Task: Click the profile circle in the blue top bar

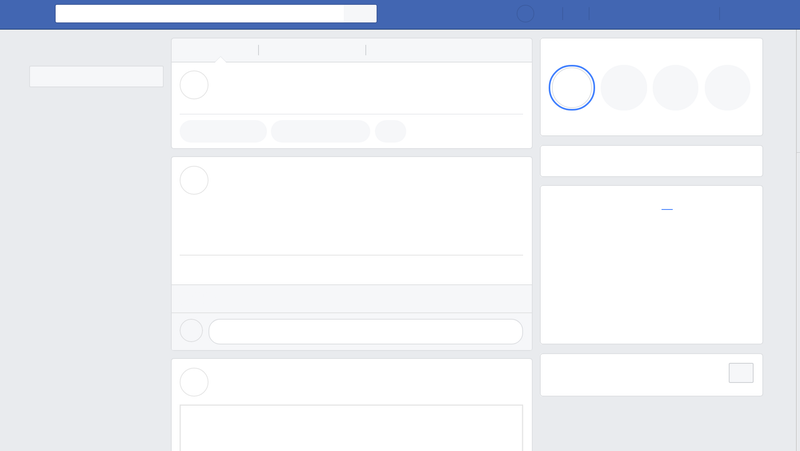Action: (x=525, y=14)
